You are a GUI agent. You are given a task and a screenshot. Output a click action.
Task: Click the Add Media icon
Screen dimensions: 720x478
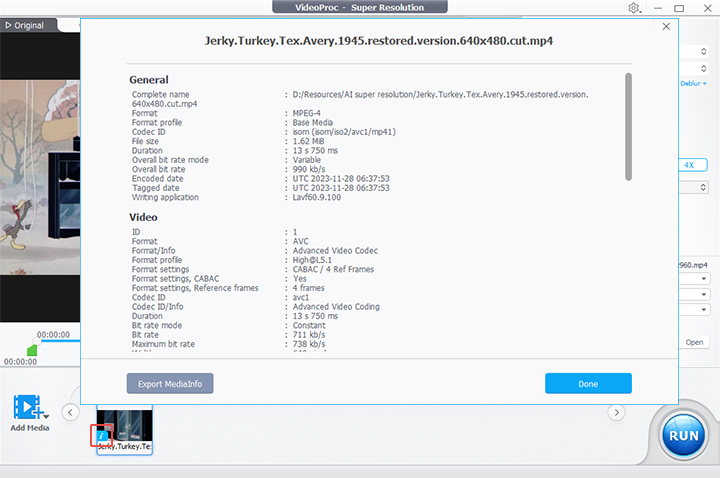coord(30,407)
